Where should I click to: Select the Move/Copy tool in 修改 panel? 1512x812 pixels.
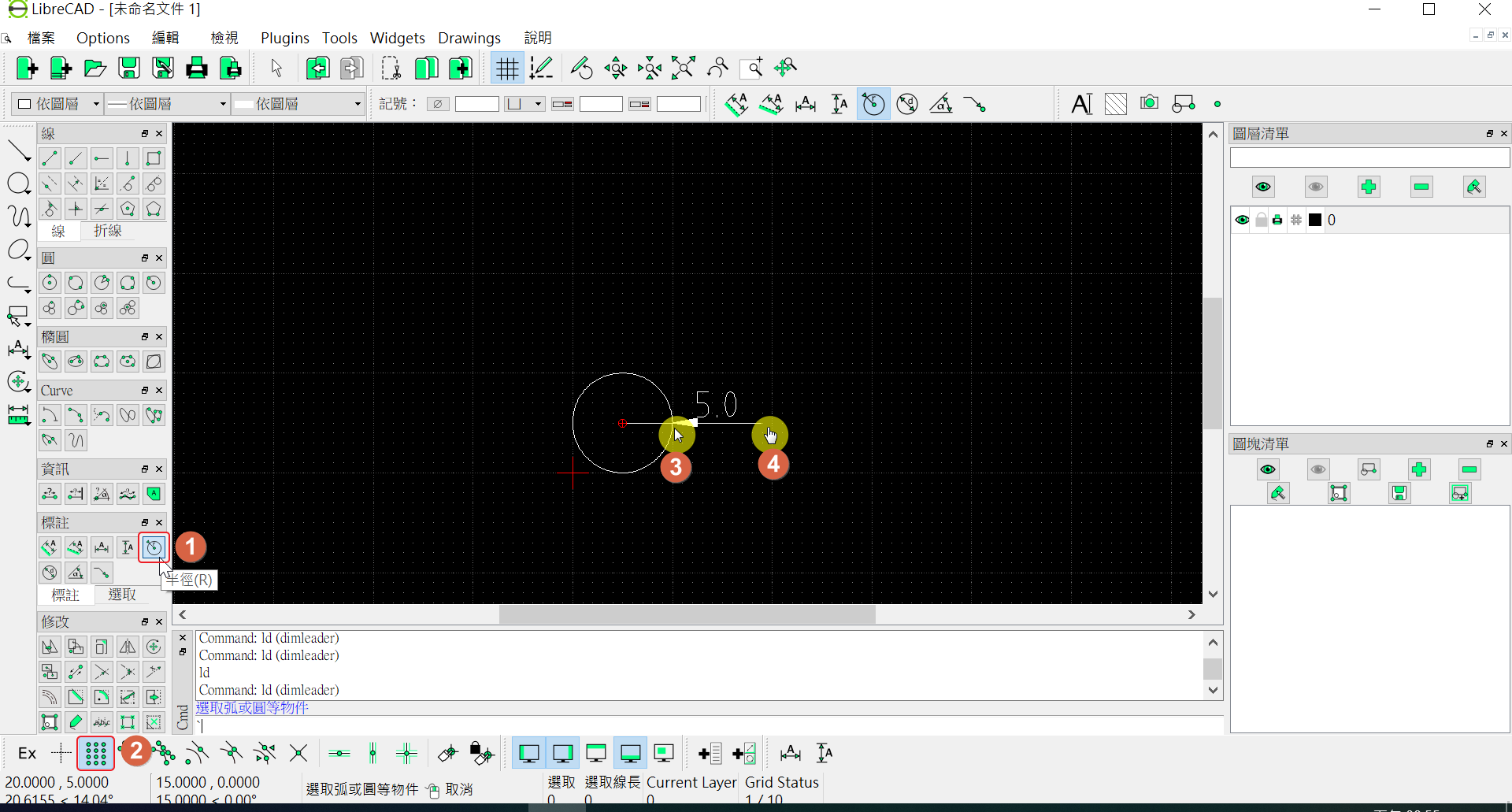point(50,647)
